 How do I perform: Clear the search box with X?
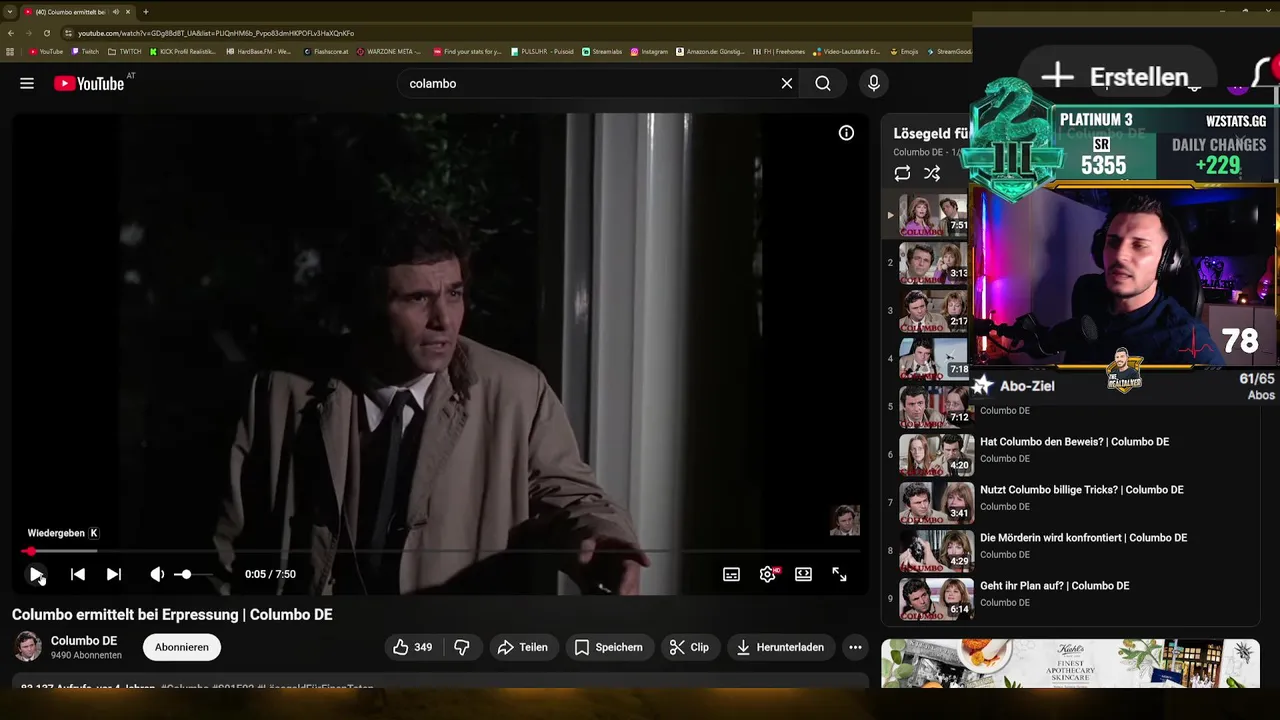coord(787,84)
